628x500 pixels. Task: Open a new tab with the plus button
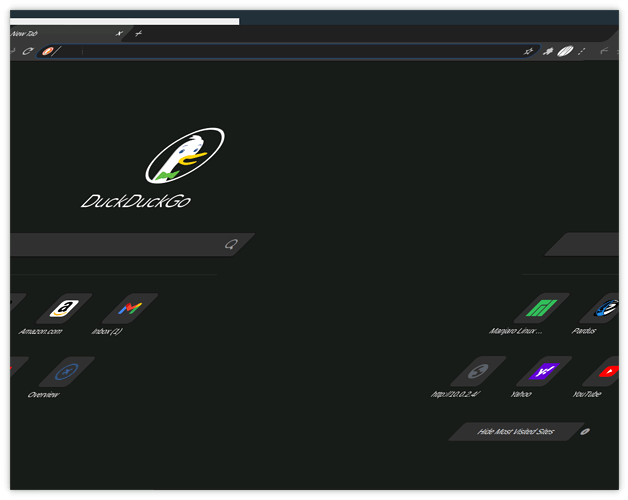[139, 34]
